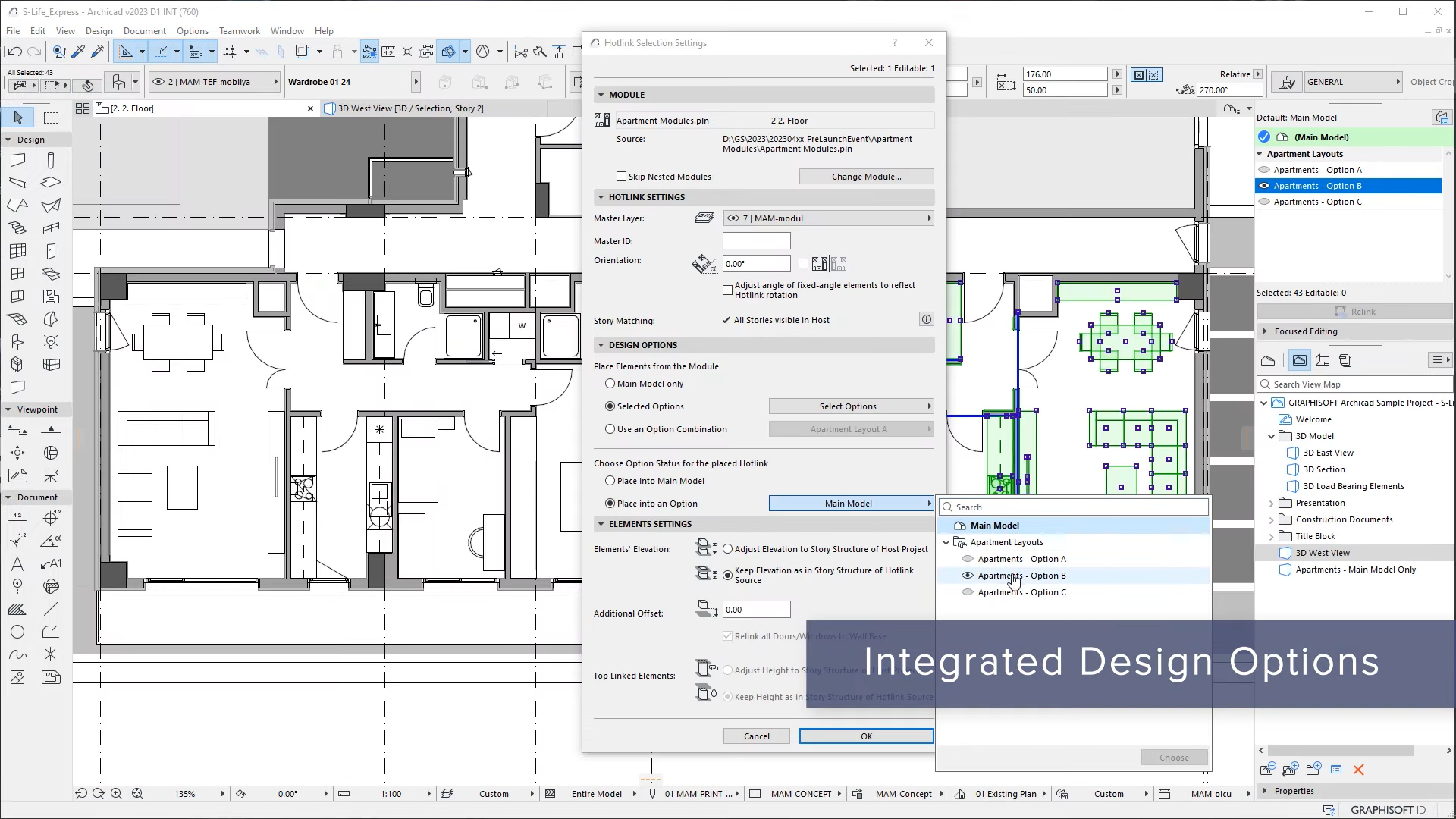The image size is (1456, 819).
Task: Select Main Model only radio button
Action: point(610,384)
